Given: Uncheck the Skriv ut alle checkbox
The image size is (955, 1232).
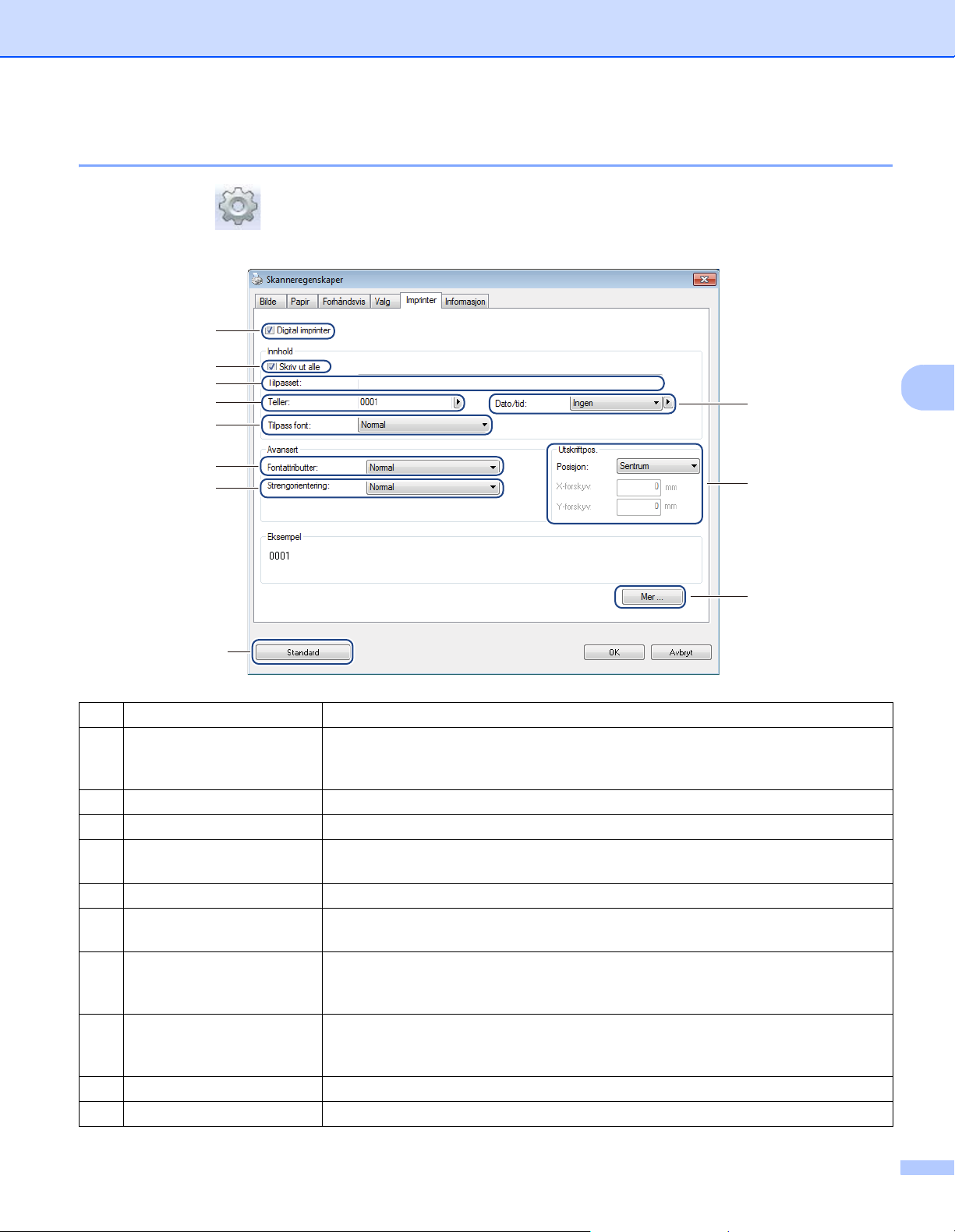Looking at the screenshot, I should click(272, 367).
